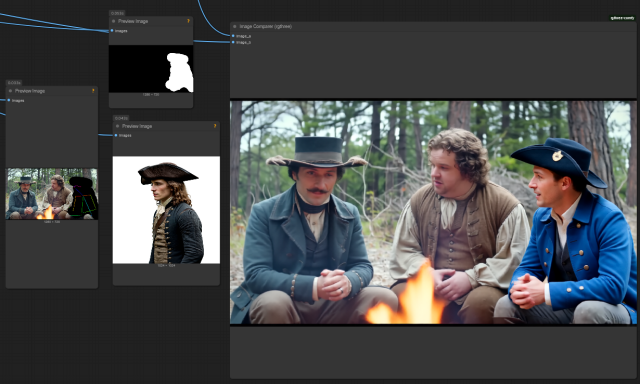The height and width of the screenshot is (384, 640).
Task: Click the resolution text under the campfire pose thumbnail
Action: click(x=51, y=222)
